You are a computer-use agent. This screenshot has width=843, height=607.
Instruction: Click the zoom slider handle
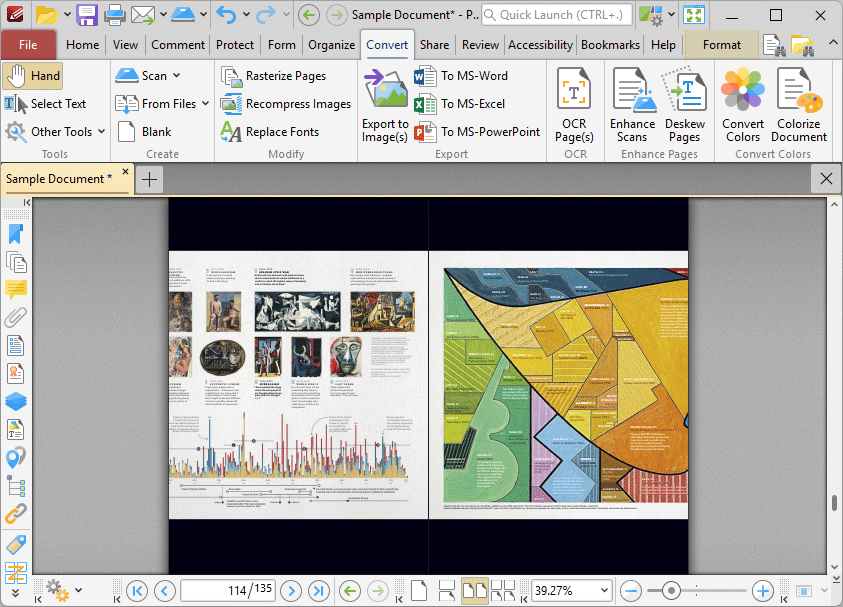671,591
